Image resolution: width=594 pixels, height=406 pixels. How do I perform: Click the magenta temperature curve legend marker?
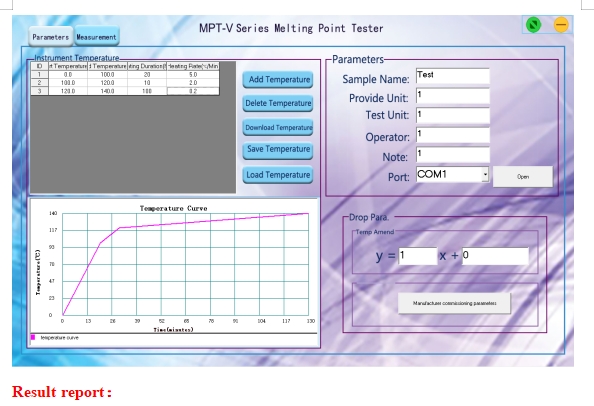pyautogui.click(x=33, y=337)
